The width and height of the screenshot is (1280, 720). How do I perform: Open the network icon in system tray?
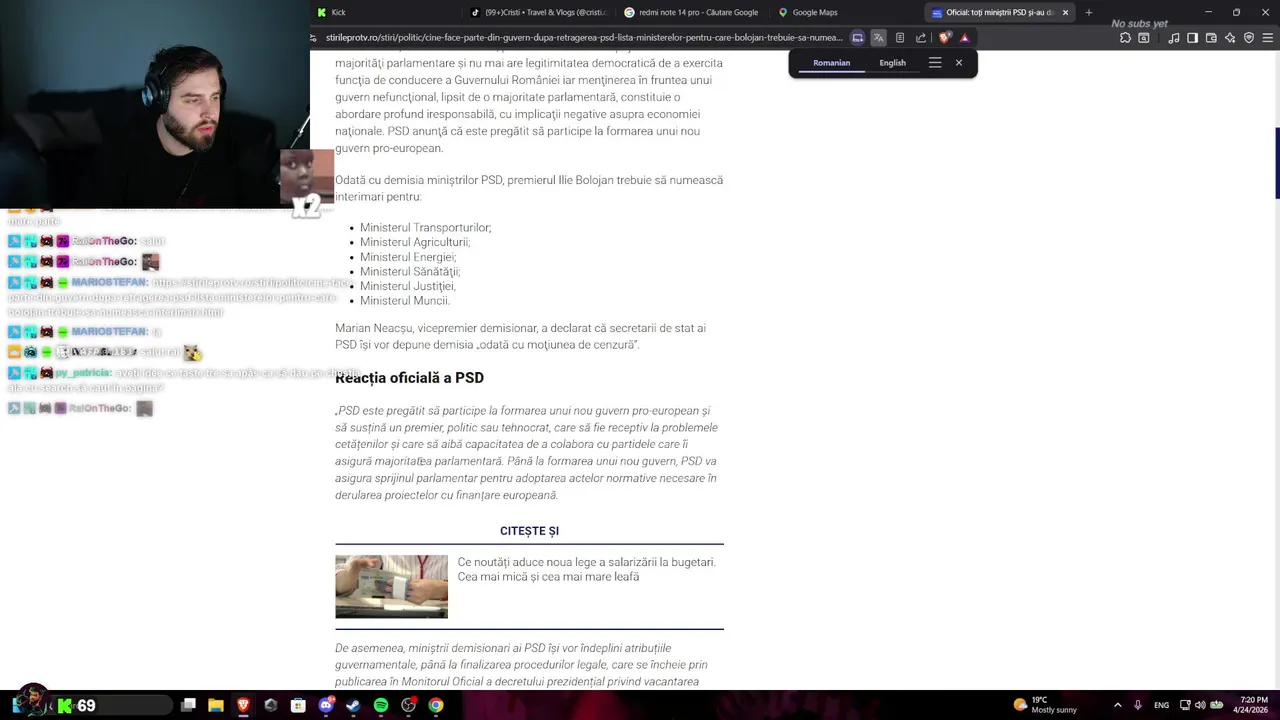1184,705
